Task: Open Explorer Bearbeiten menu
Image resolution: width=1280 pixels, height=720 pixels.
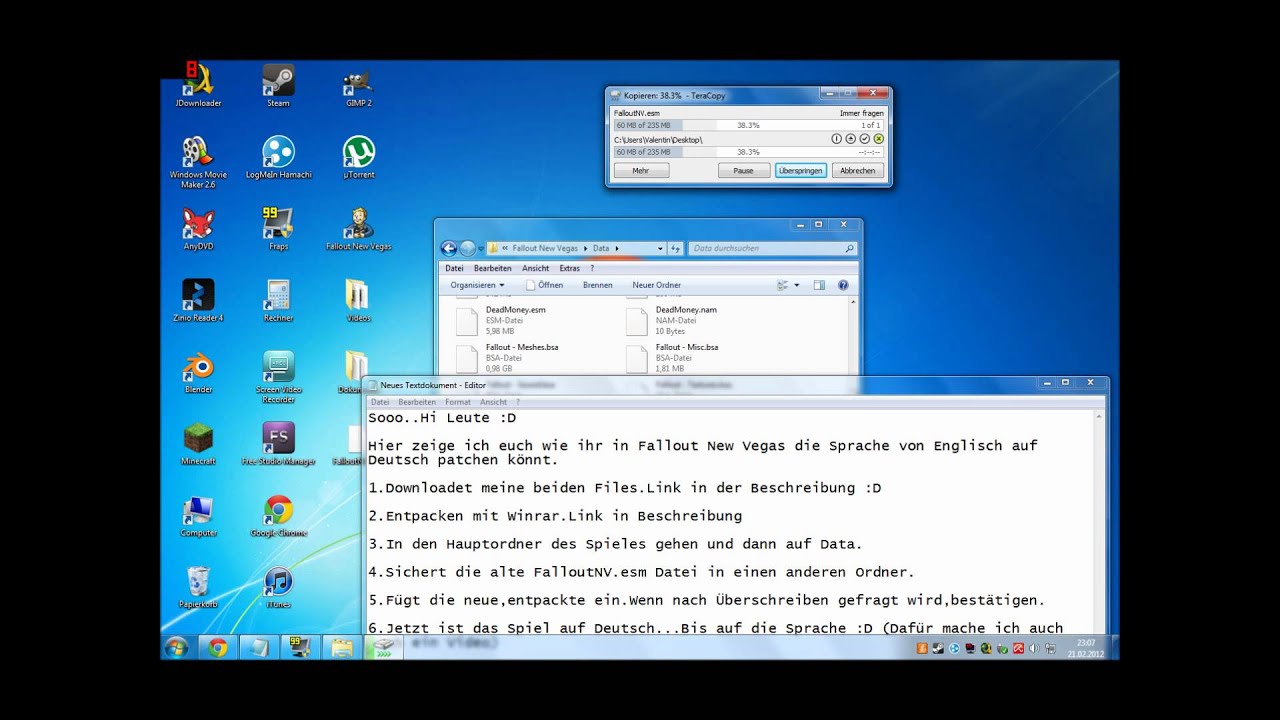Action: pyautogui.click(x=493, y=268)
